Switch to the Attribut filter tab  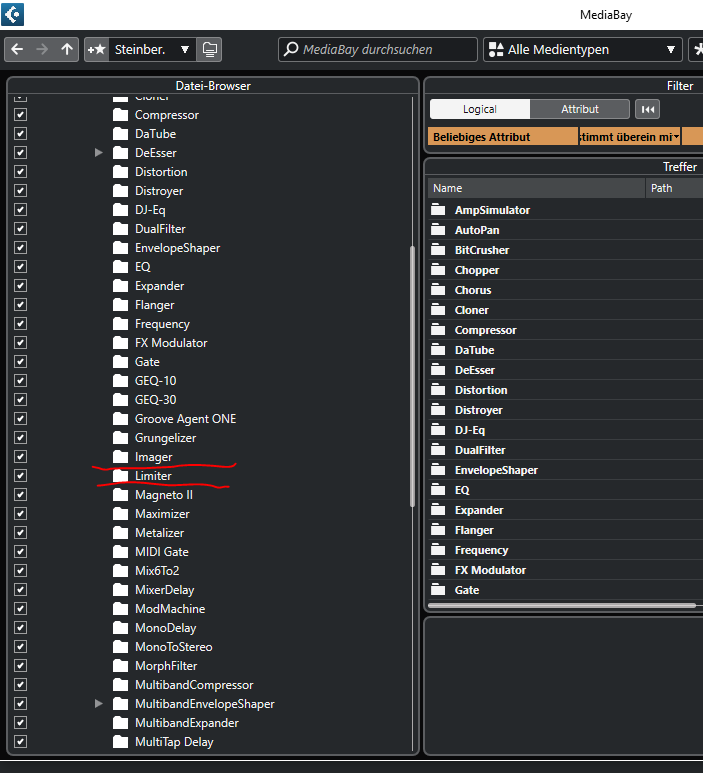pyautogui.click(x=580, y=109)
